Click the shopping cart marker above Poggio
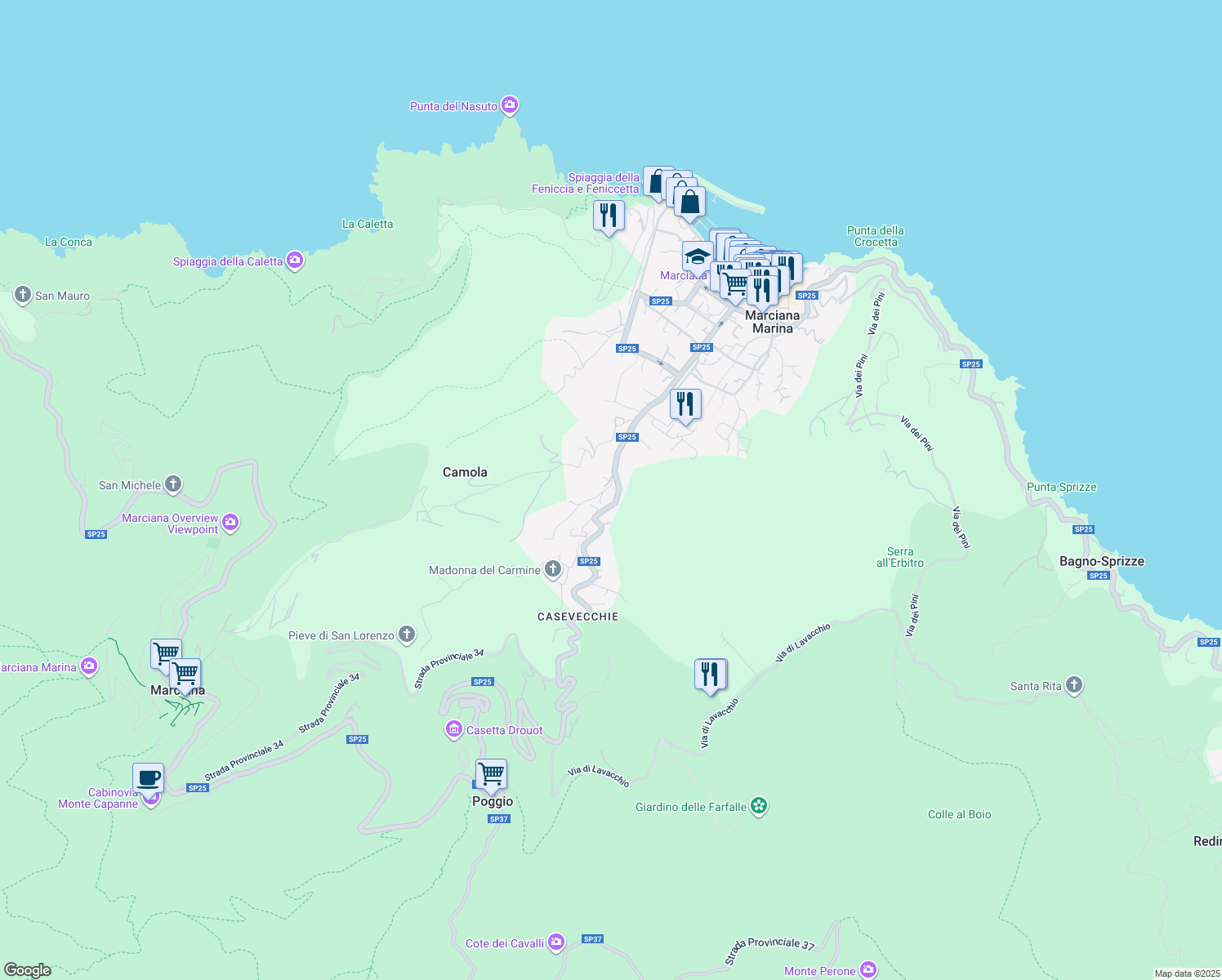 [492, 775]
